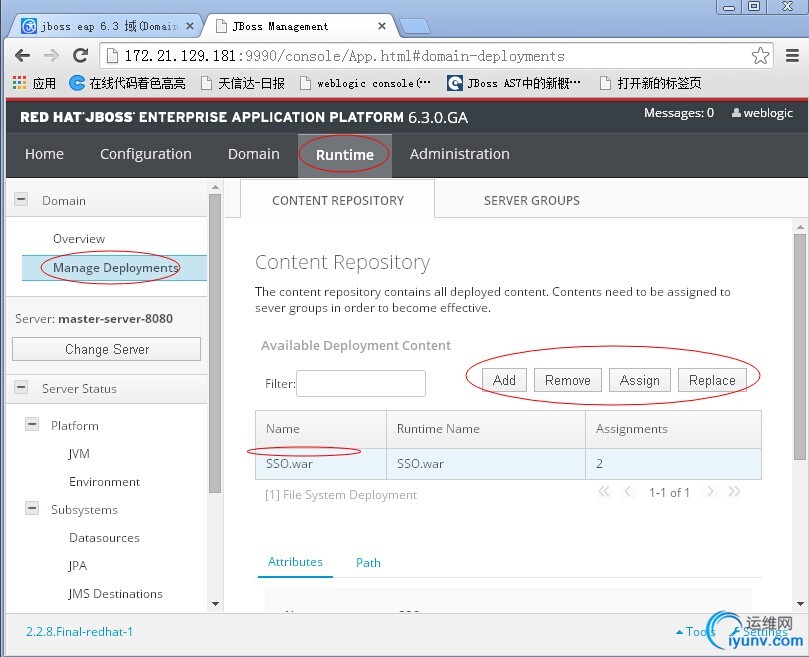
Task: Collapse the Server Status section
Action: point(21,387)
